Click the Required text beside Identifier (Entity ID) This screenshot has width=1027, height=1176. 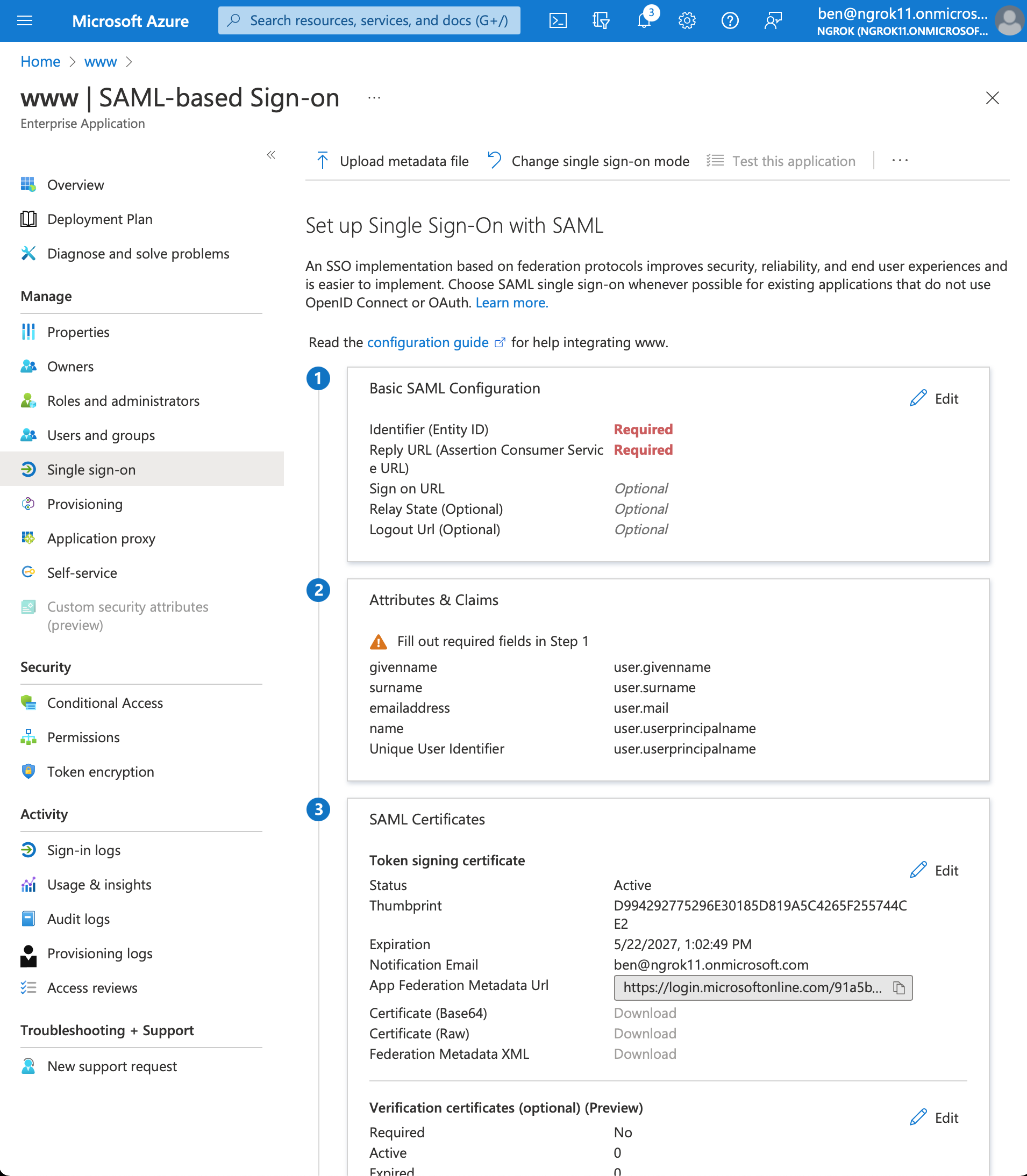pos(643,429)
